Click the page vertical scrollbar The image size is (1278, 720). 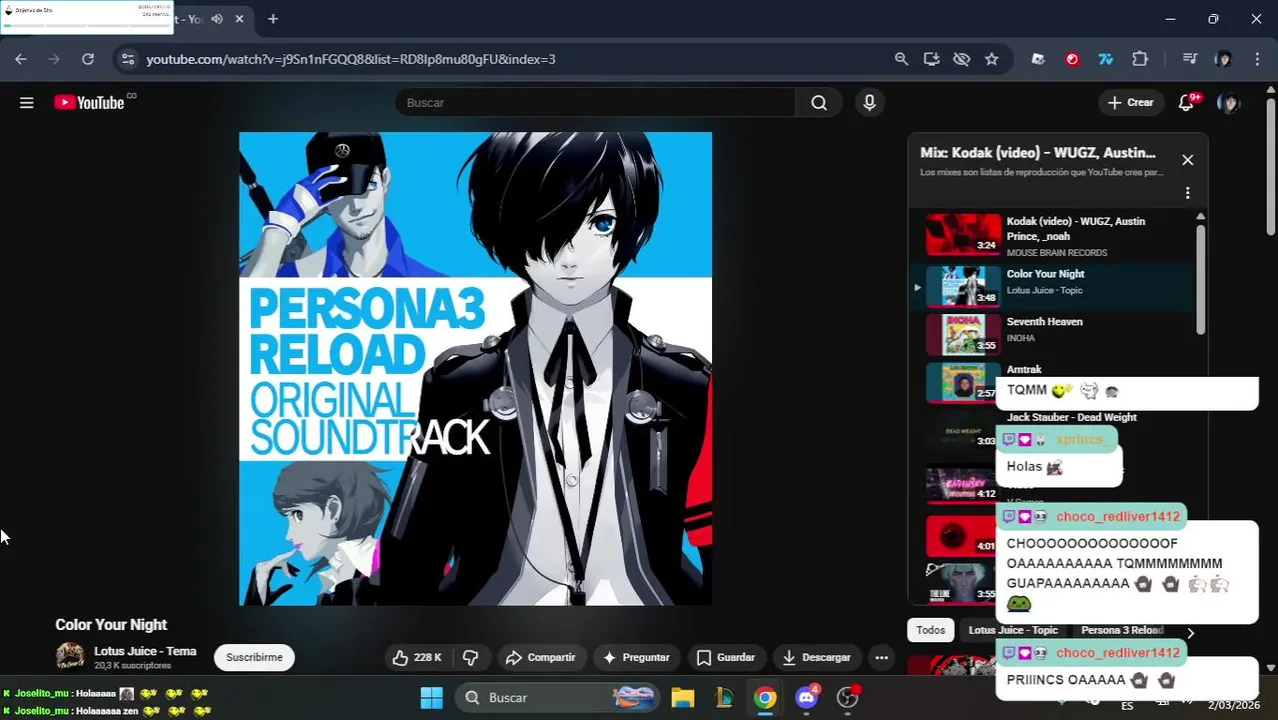[1271, 165]
